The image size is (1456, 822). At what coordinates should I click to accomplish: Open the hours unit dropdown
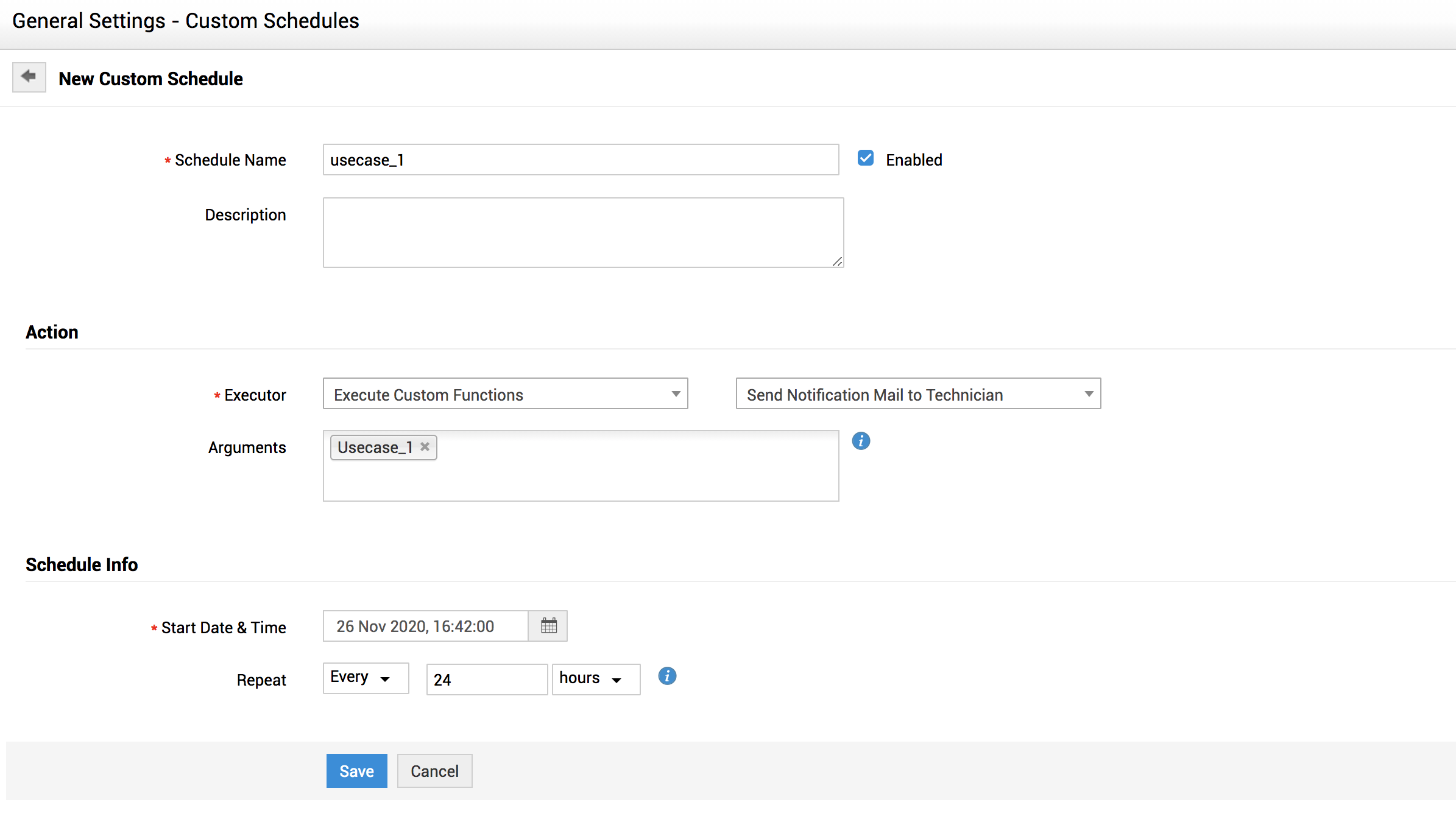click(595, 679)
